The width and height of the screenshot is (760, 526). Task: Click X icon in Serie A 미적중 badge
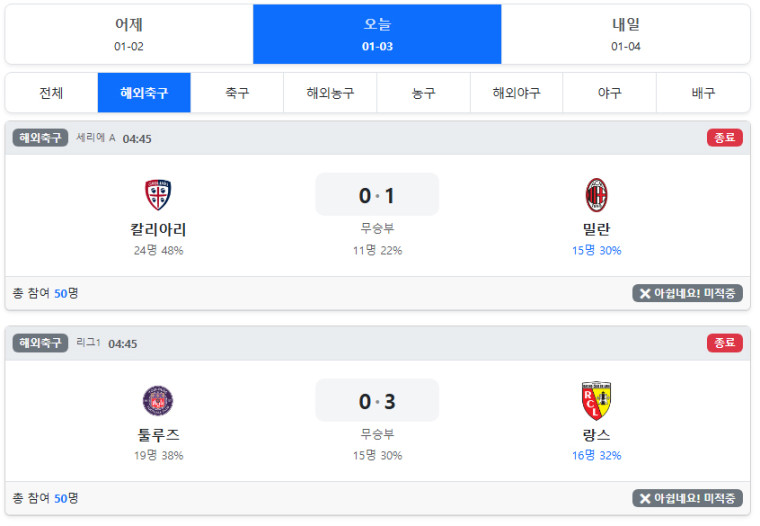(x=645, y=294)
